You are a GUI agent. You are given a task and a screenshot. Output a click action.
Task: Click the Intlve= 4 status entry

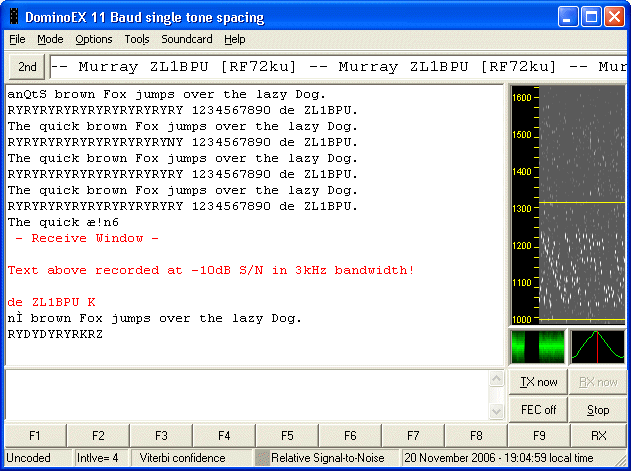101,458
